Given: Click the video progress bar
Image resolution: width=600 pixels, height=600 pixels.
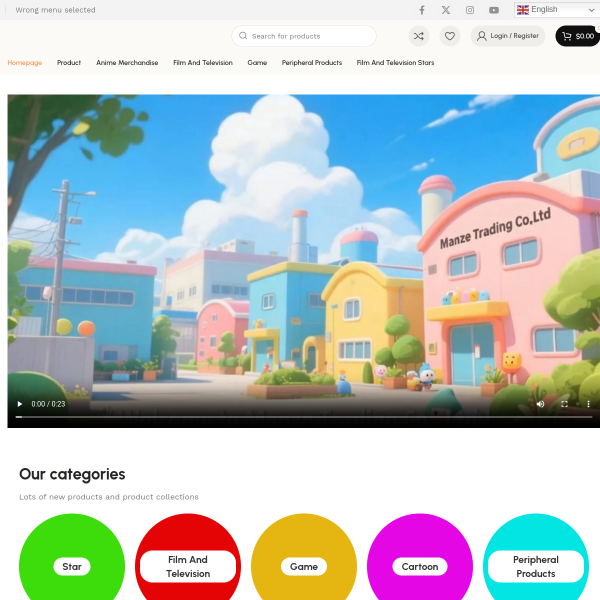Looking at the screenshot, I should click(x=300, y=417).
